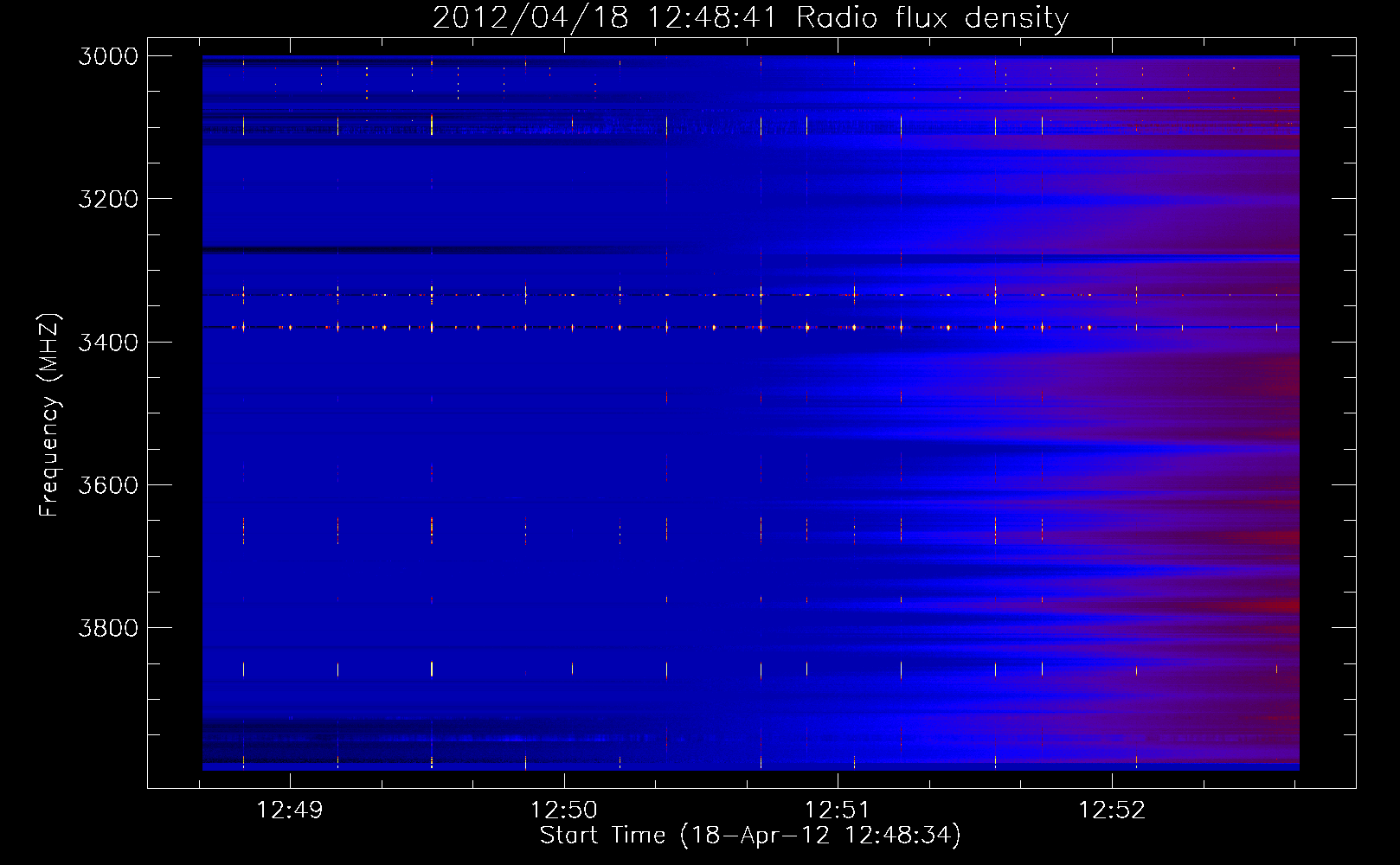This screenshot has width=1400, height=865.
Task: Select the 3600 frequency tick label
Action: 108,485
